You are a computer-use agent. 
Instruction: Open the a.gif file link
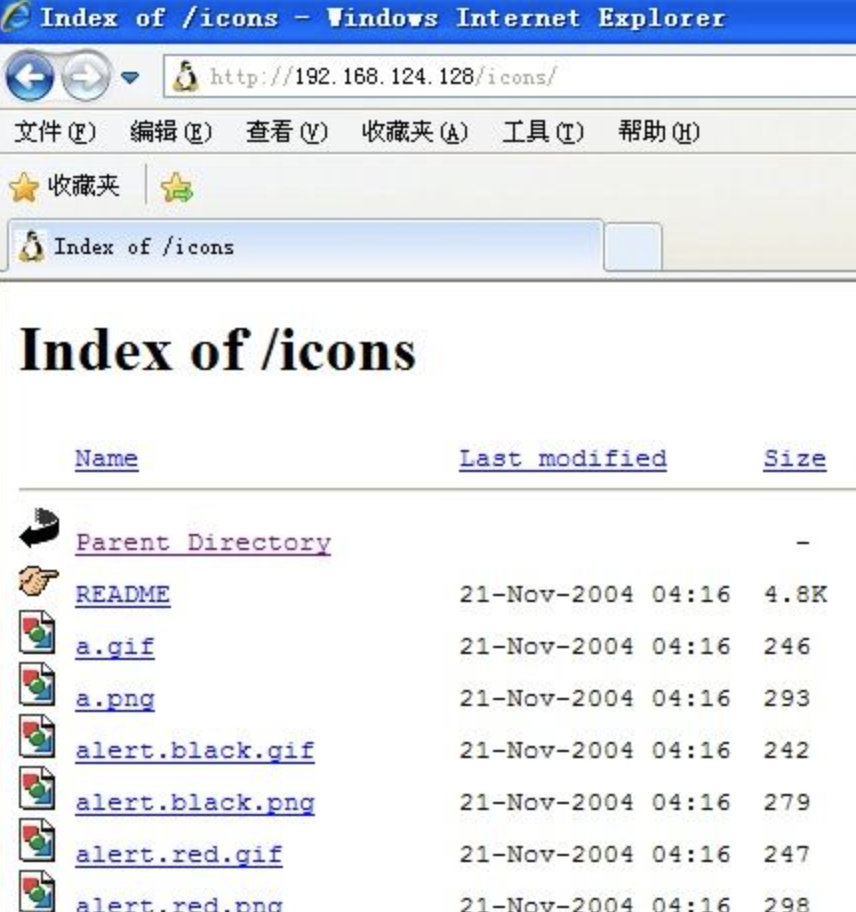(x=115, y=647)
